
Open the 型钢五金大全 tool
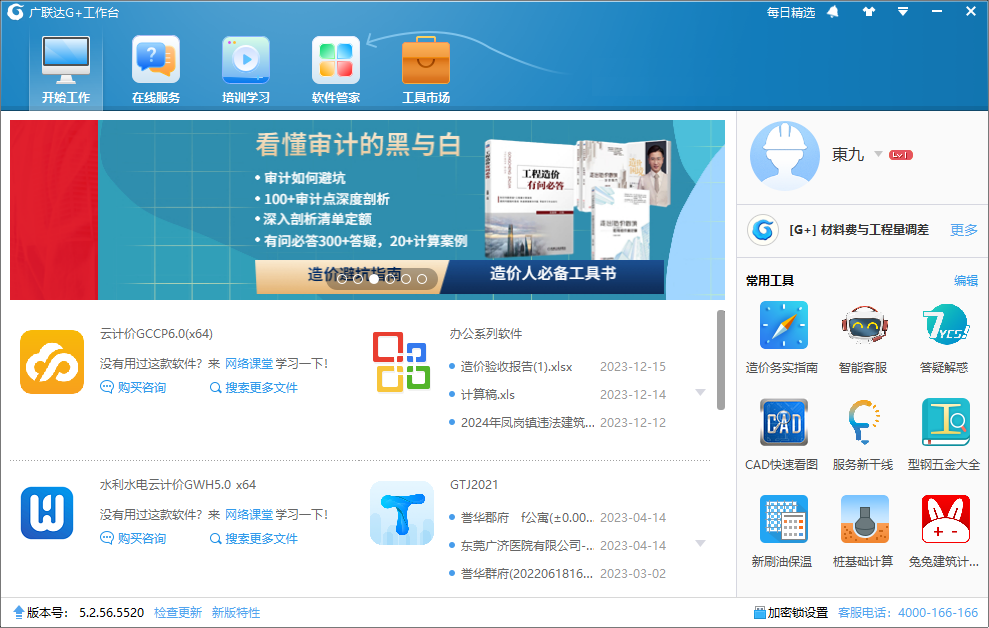(944, 435)
